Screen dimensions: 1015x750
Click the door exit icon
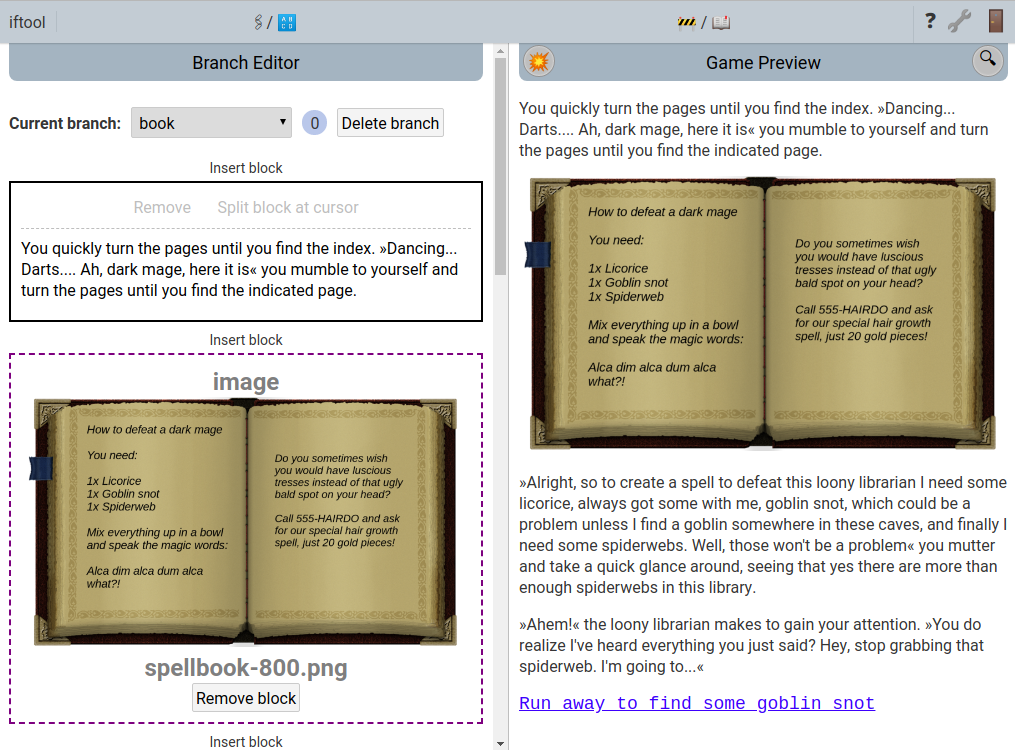996,21
